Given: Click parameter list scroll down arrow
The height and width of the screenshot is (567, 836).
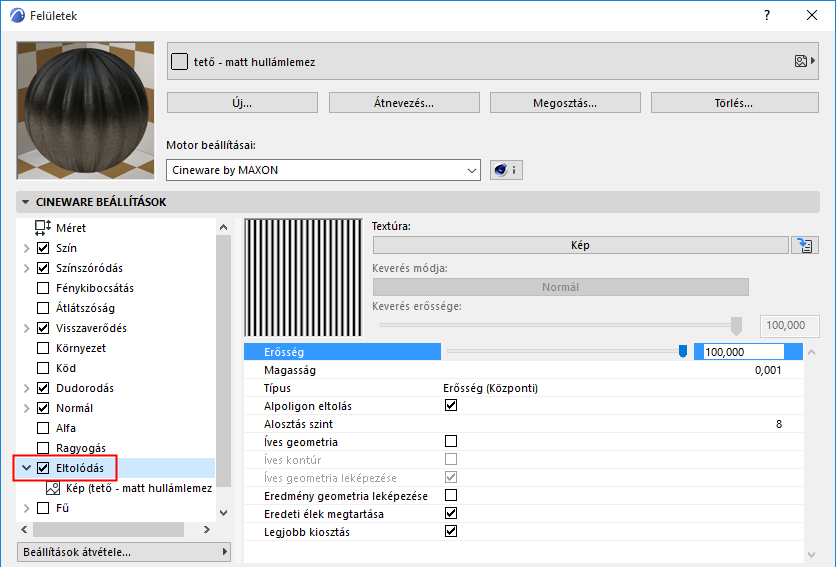Looking at the screenshot, I should point(811,555).
